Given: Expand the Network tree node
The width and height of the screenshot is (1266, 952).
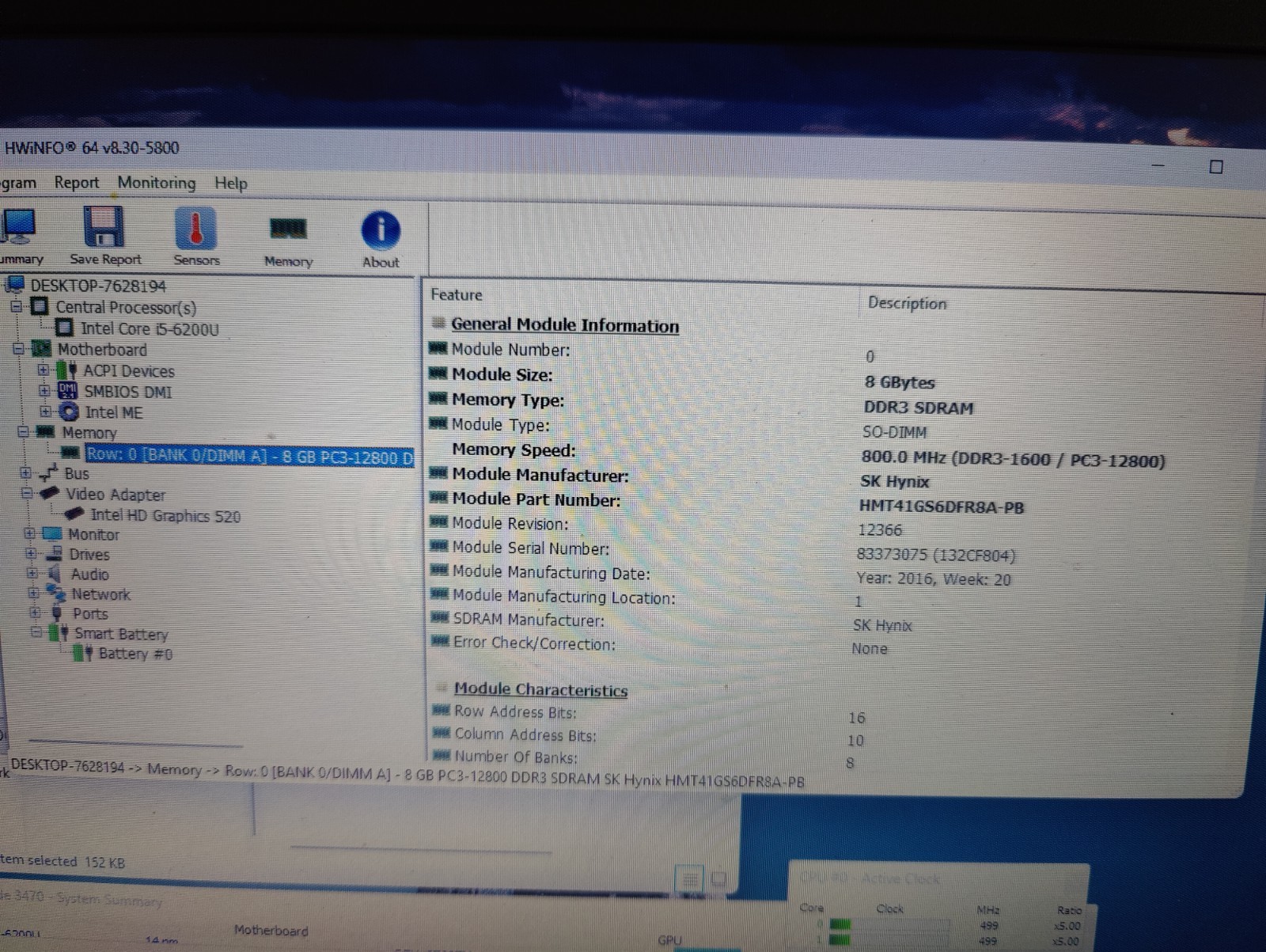Looking at the screenshot, I should (33, 593).
